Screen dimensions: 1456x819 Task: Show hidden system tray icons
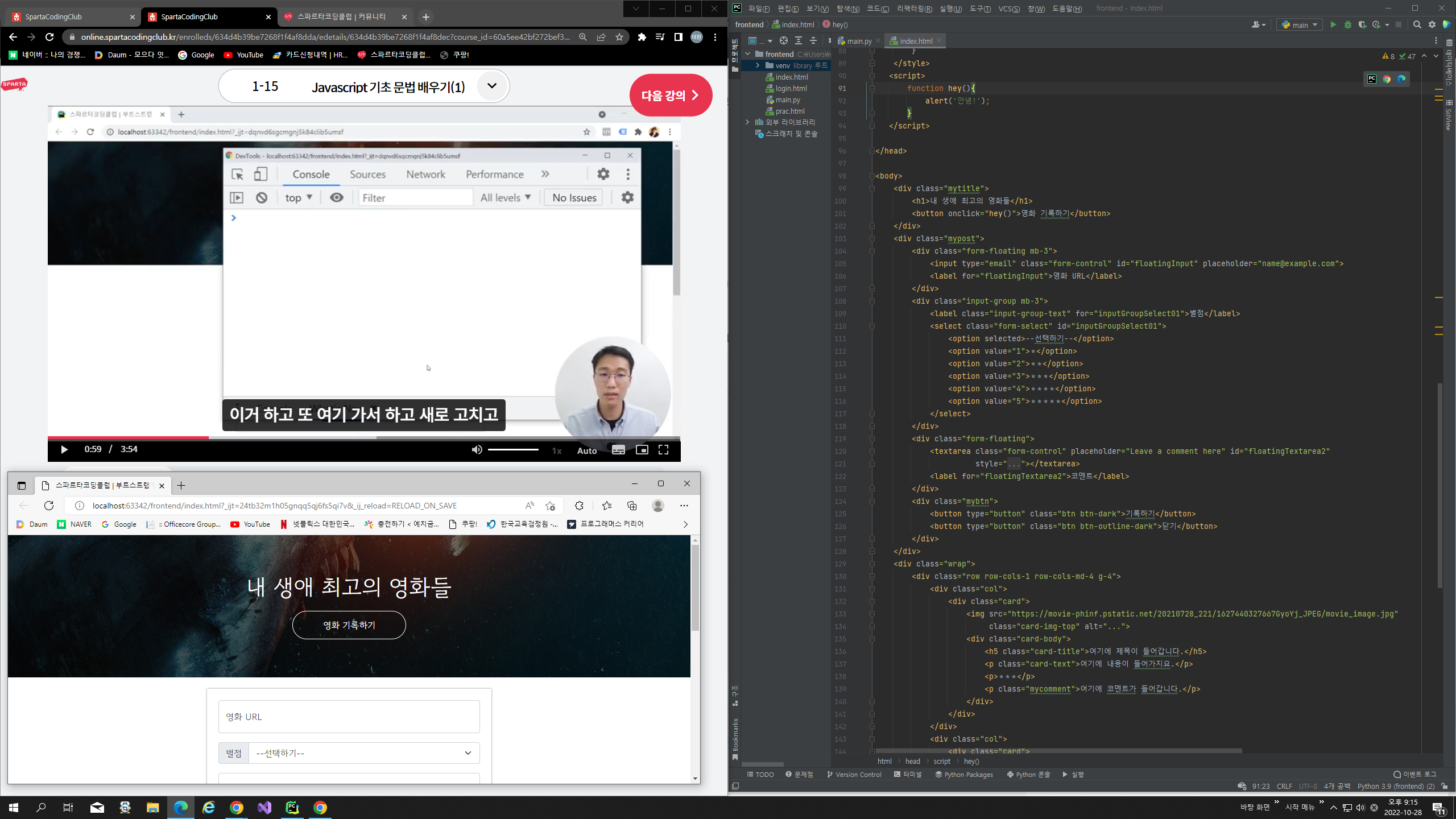(x=1334, y=808)
